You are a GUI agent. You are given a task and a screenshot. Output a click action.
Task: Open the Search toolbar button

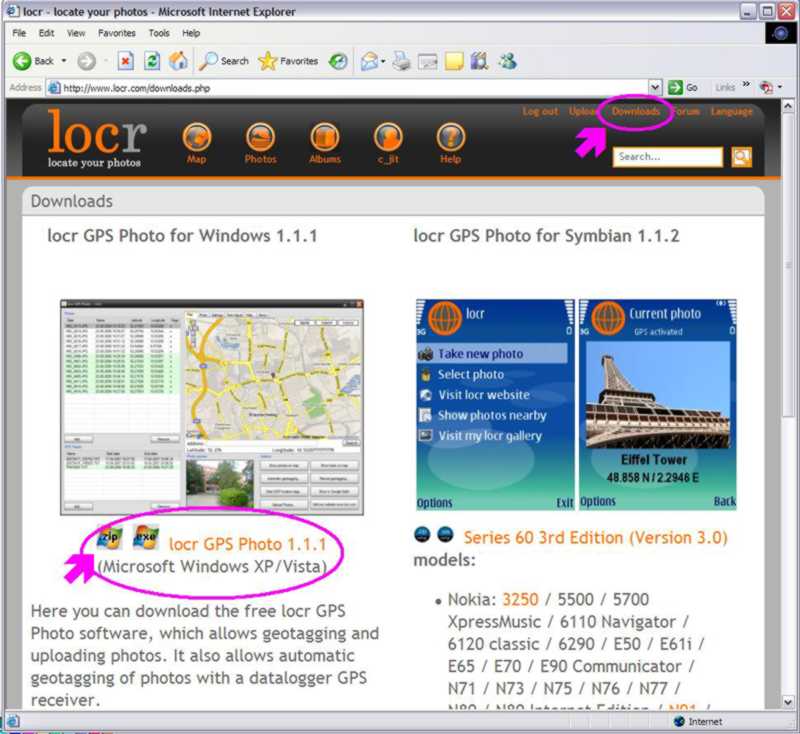223,61
